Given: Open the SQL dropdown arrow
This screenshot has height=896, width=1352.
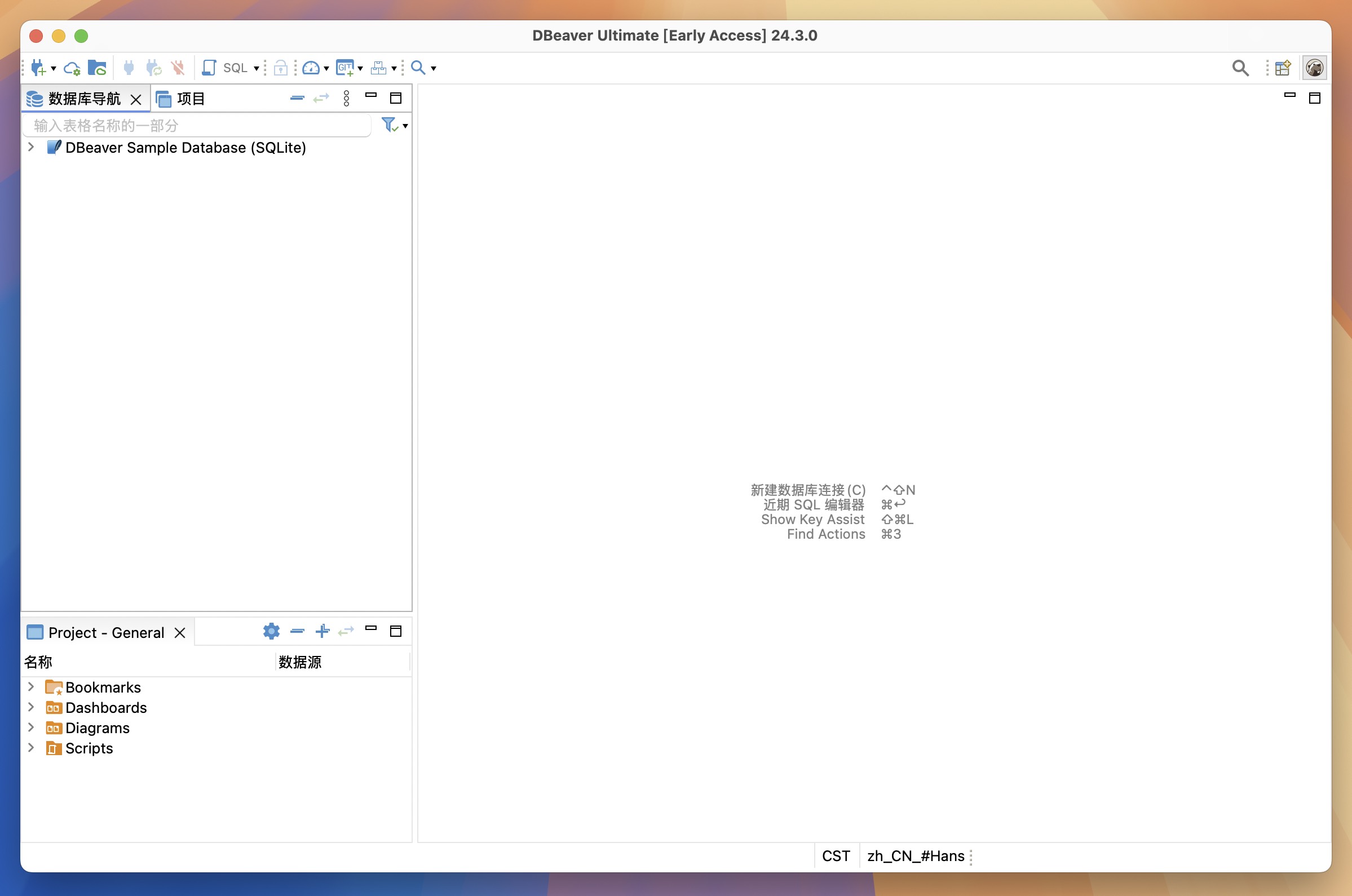Looking at the screenshot, I should click(x=256, y=69).
